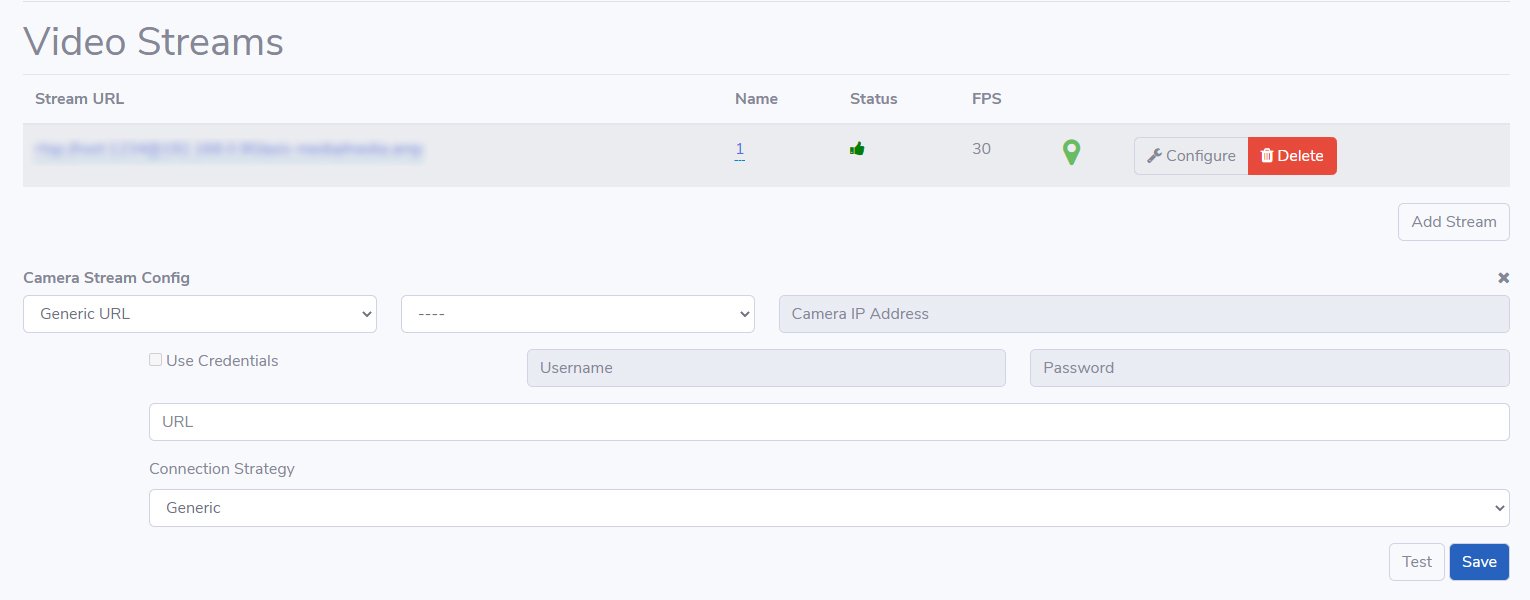Click the FPS column header
1530x600 pixels.
click(986, 99)
